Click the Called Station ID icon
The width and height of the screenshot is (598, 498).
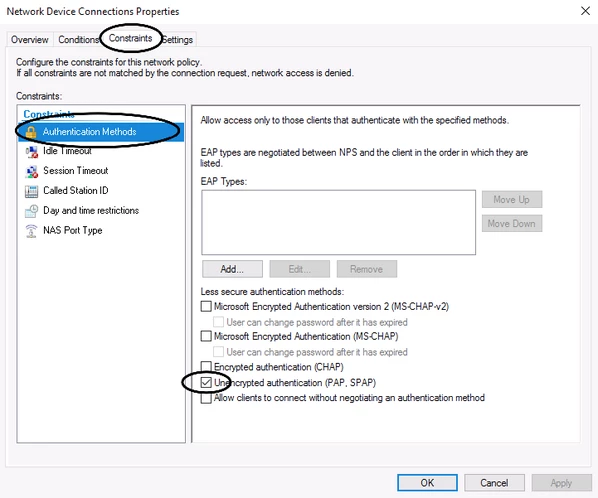click(31, 191)
